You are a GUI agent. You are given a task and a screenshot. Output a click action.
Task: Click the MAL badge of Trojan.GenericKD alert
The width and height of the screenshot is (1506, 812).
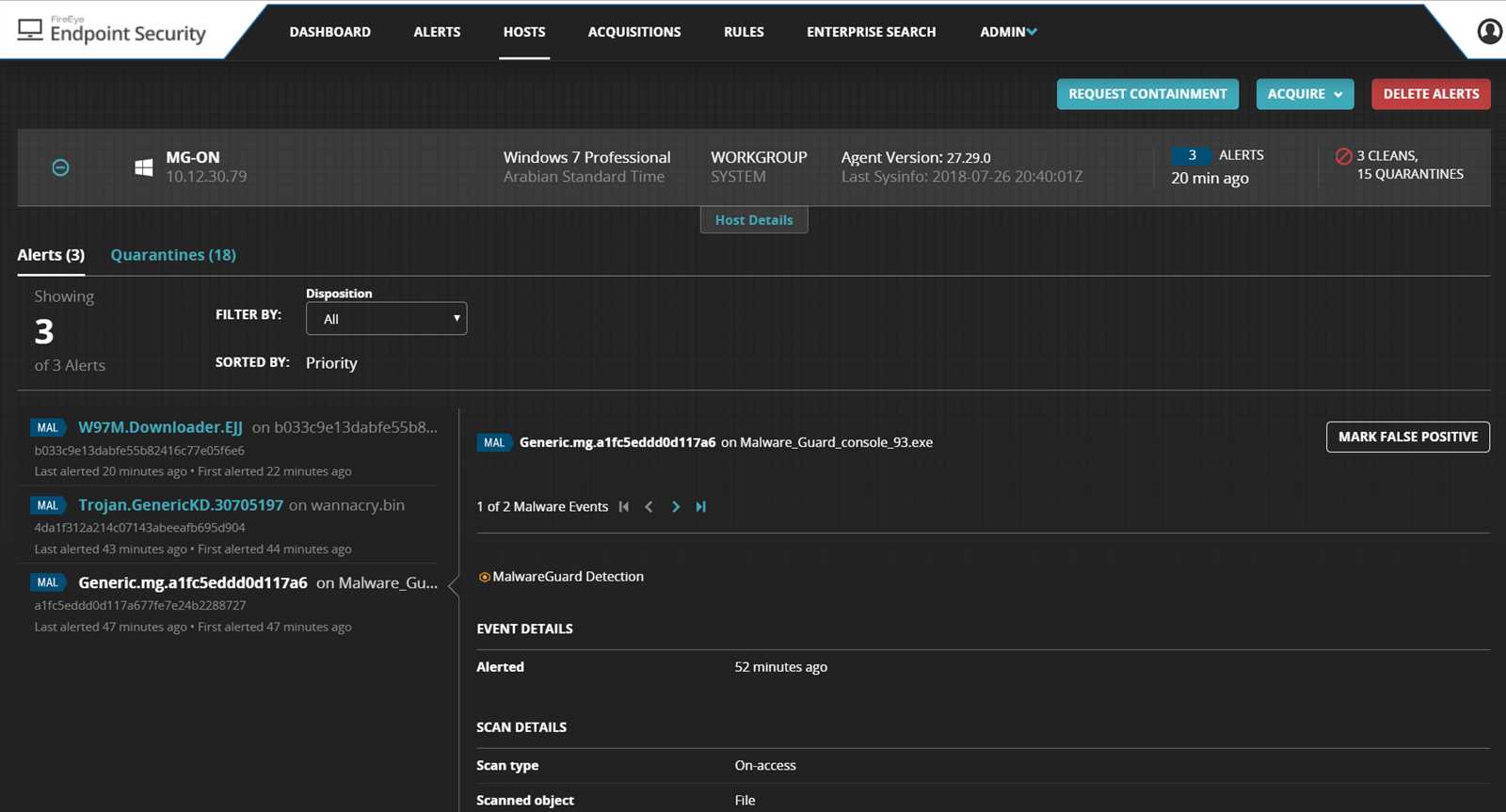[48, 505]
